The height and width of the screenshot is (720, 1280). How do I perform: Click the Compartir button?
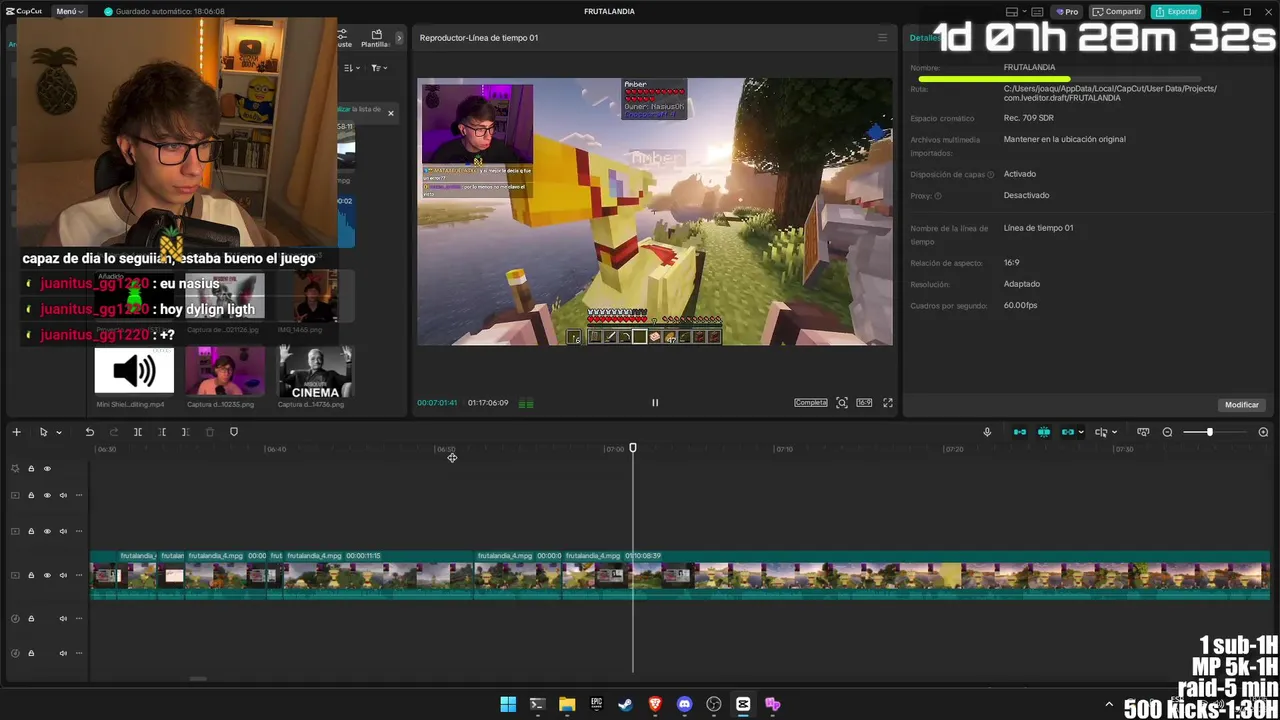click(x=1117, y=12)
